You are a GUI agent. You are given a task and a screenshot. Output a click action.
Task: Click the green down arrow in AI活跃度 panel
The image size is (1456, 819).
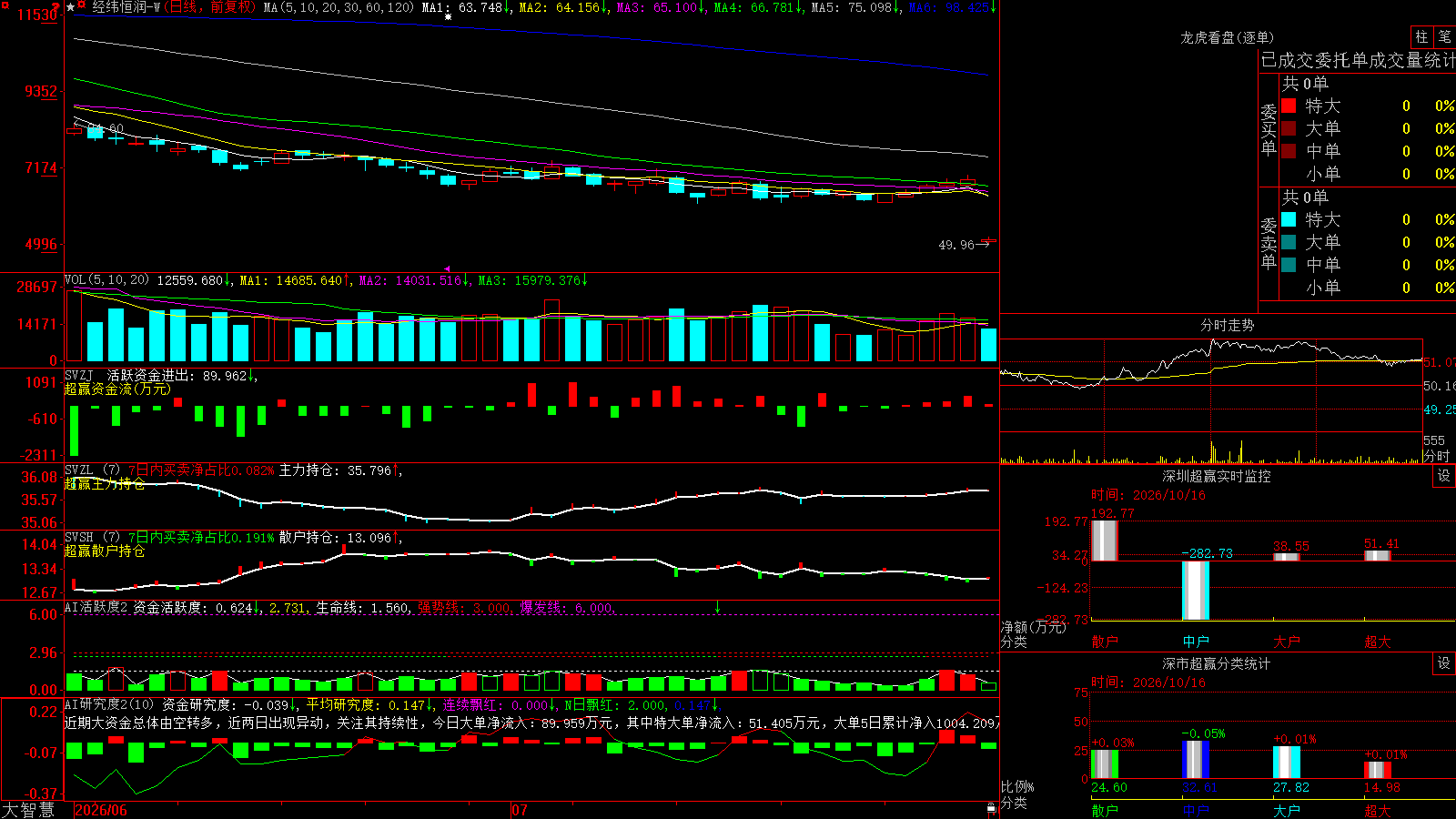717,607
